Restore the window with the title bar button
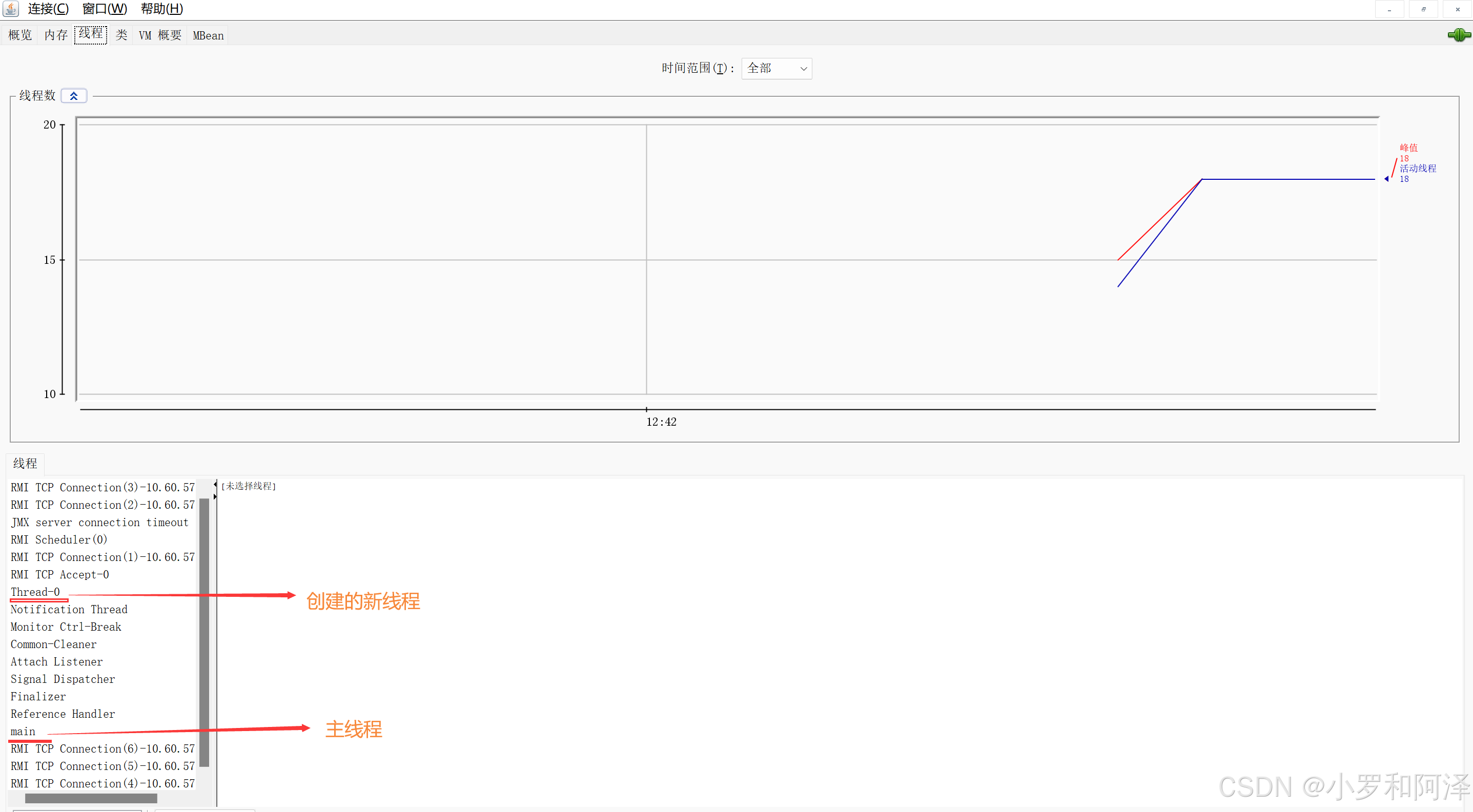The width and height of the screenshot is (1473, 812). tap(1423, 9)
